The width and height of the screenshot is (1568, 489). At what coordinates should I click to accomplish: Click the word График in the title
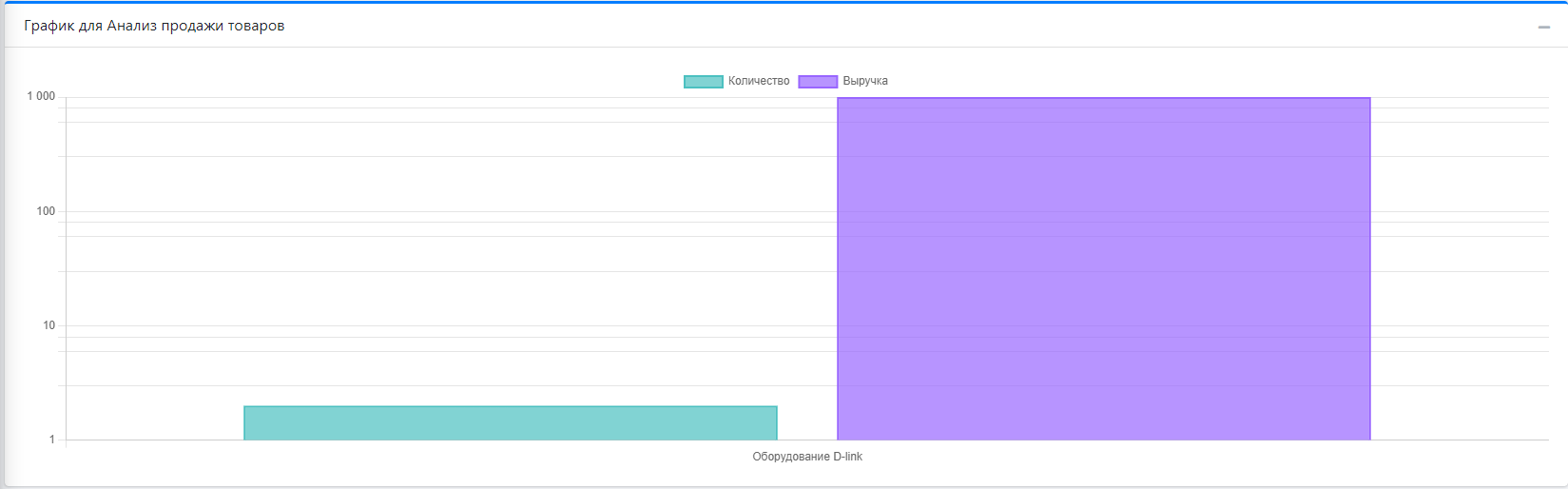[x=48, y=26]
